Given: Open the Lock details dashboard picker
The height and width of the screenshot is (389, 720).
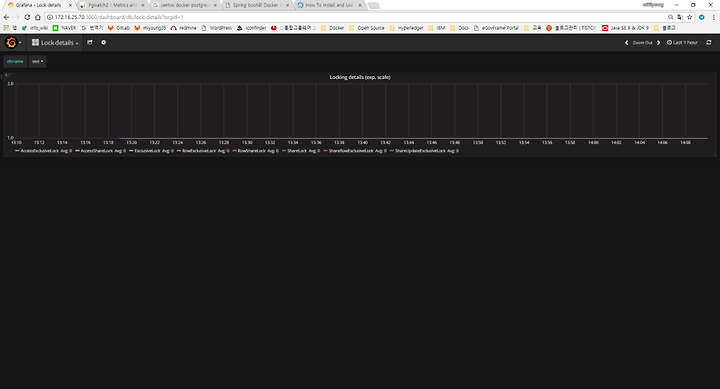Looking at the screenshot, I should pos(55,42).
